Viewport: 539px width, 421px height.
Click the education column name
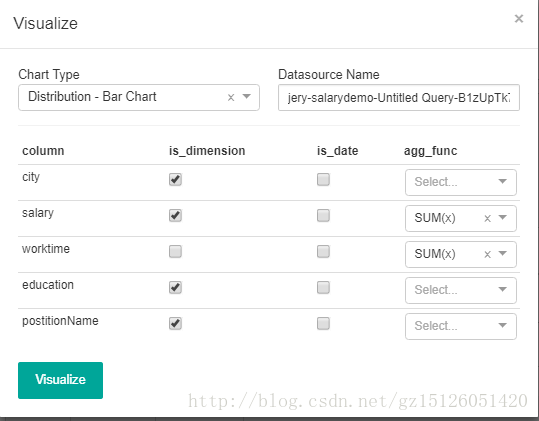tap(48, 285)
